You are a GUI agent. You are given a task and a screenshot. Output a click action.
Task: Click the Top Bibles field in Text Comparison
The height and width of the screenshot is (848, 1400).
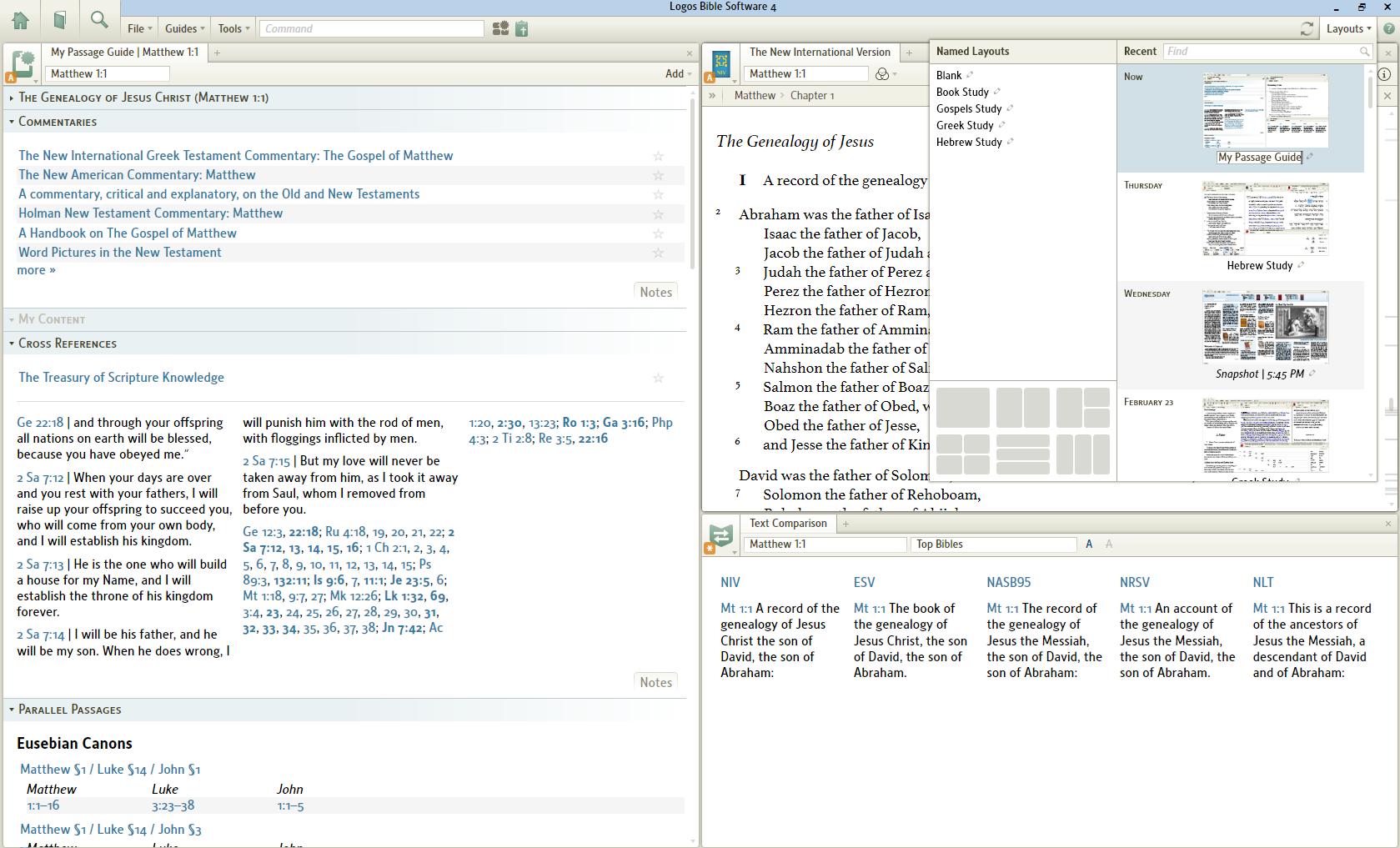[x=993, y=544]
